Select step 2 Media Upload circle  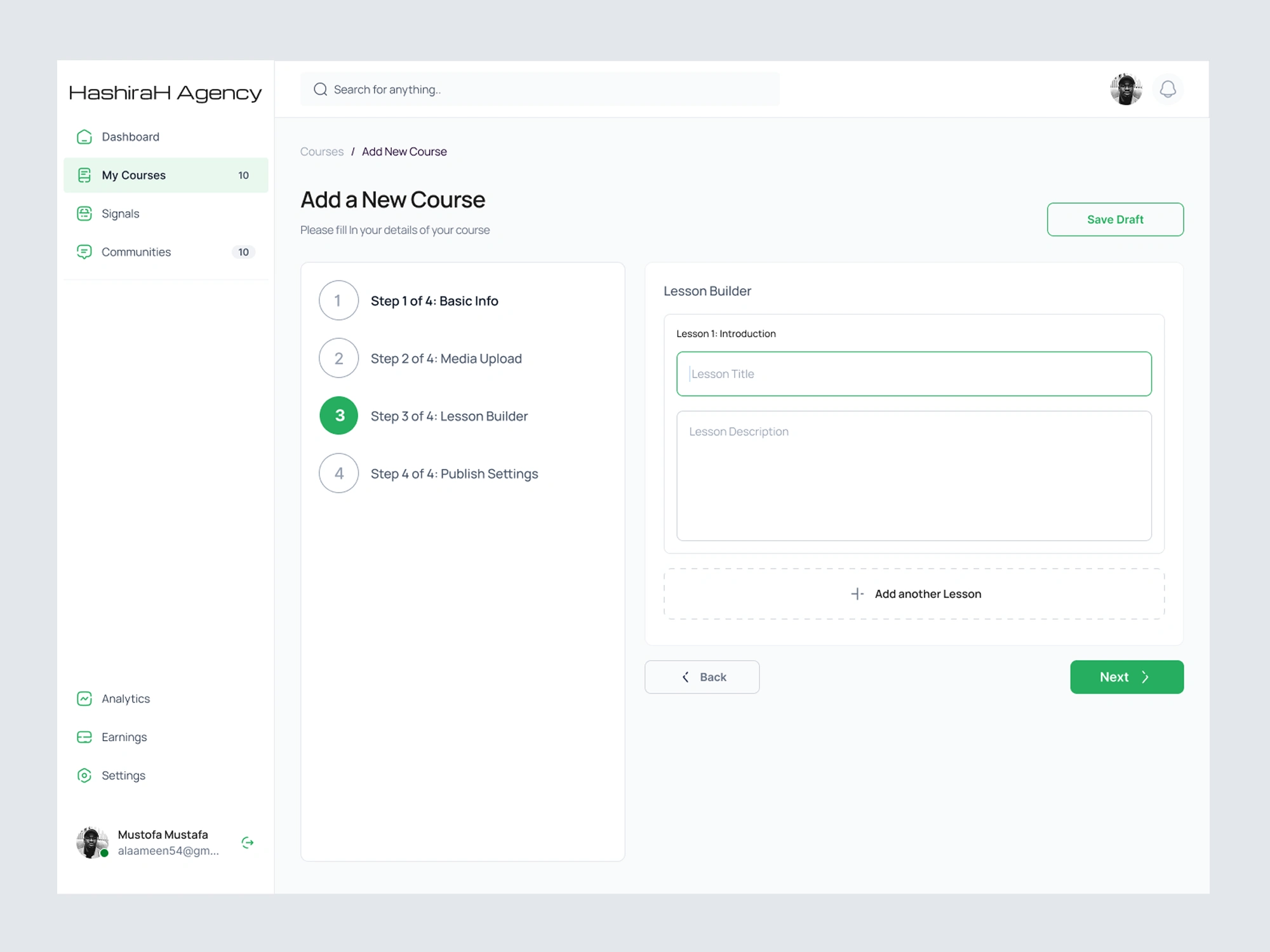coord(338,359)
